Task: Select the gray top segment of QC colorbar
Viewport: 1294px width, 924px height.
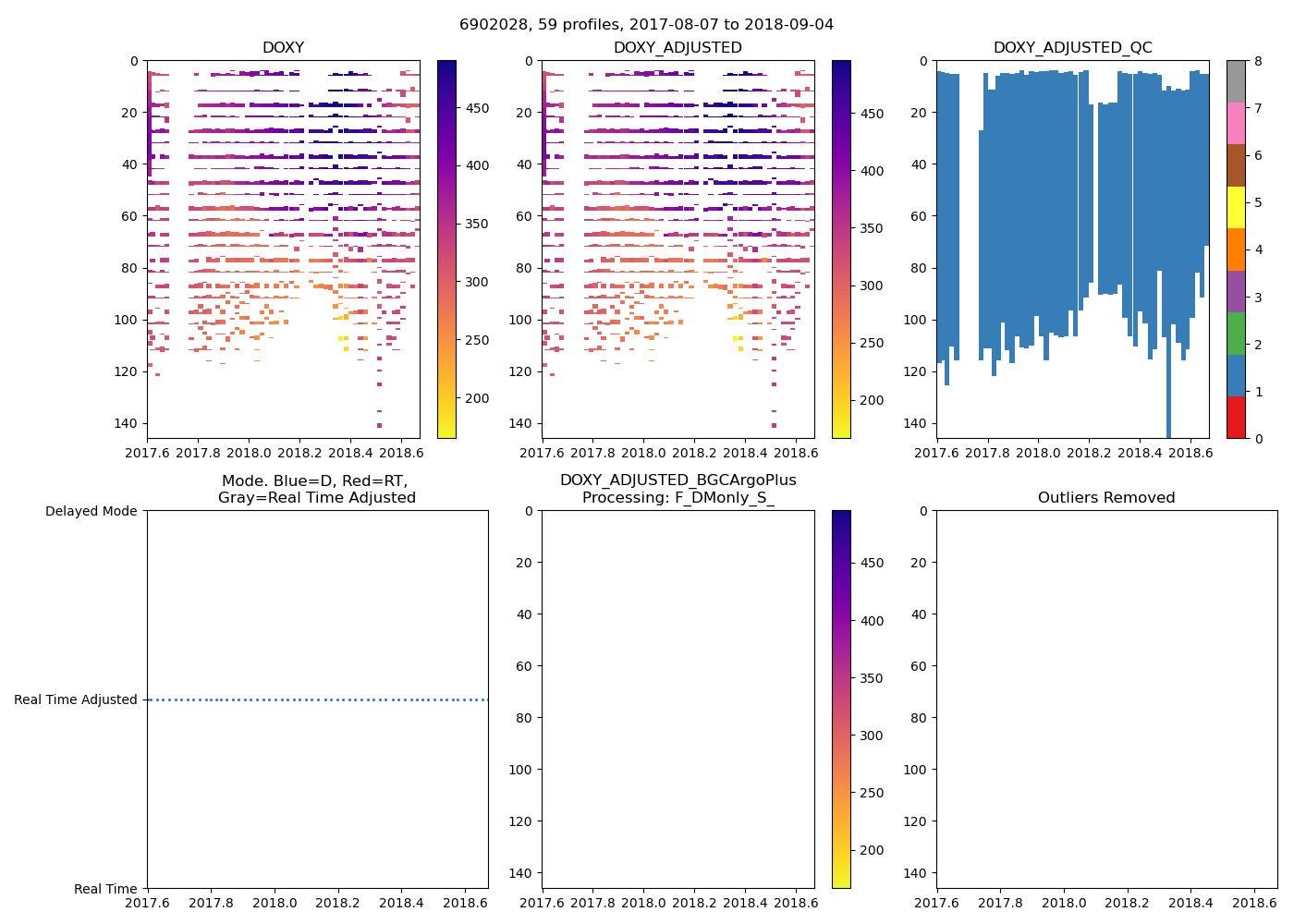Action: point(1236,81)
